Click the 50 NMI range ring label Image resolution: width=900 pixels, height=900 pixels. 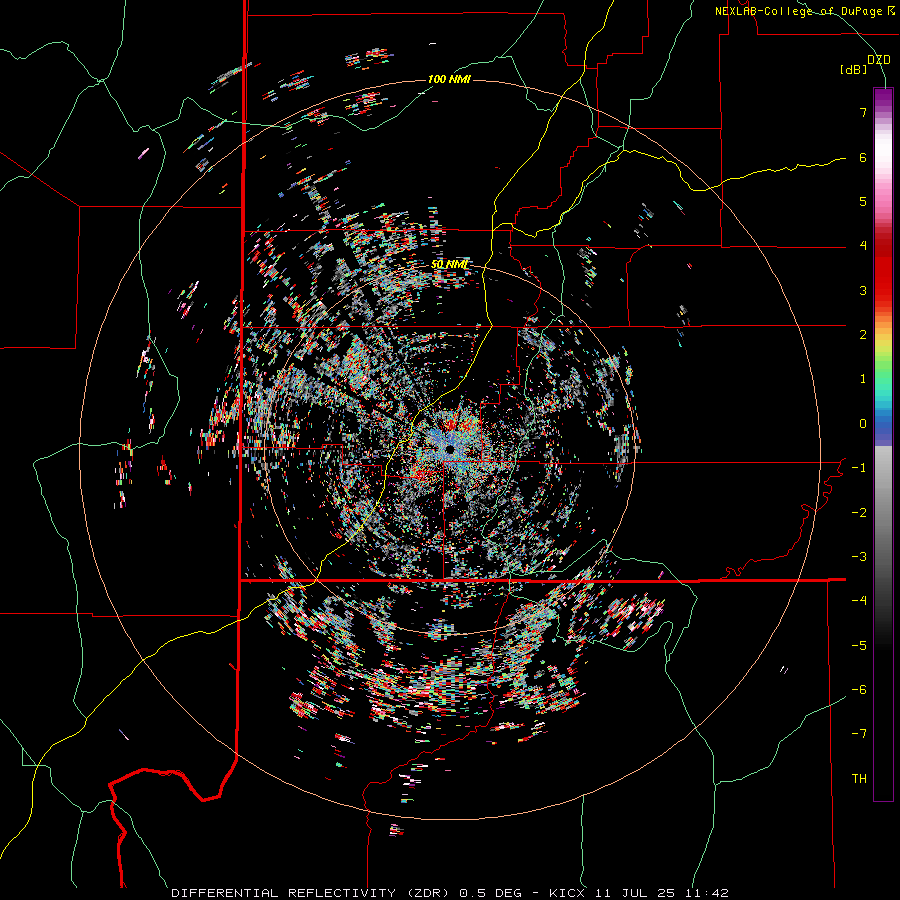(x=449, y=265)
